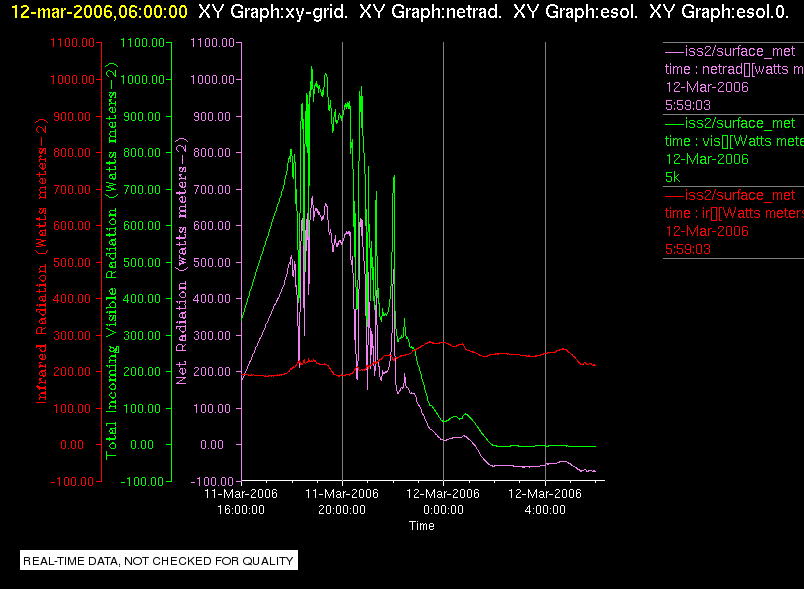Viewport: 804px width, 589px height.
Task: Click the Net Radiation axis label
Action: [182, 261]
